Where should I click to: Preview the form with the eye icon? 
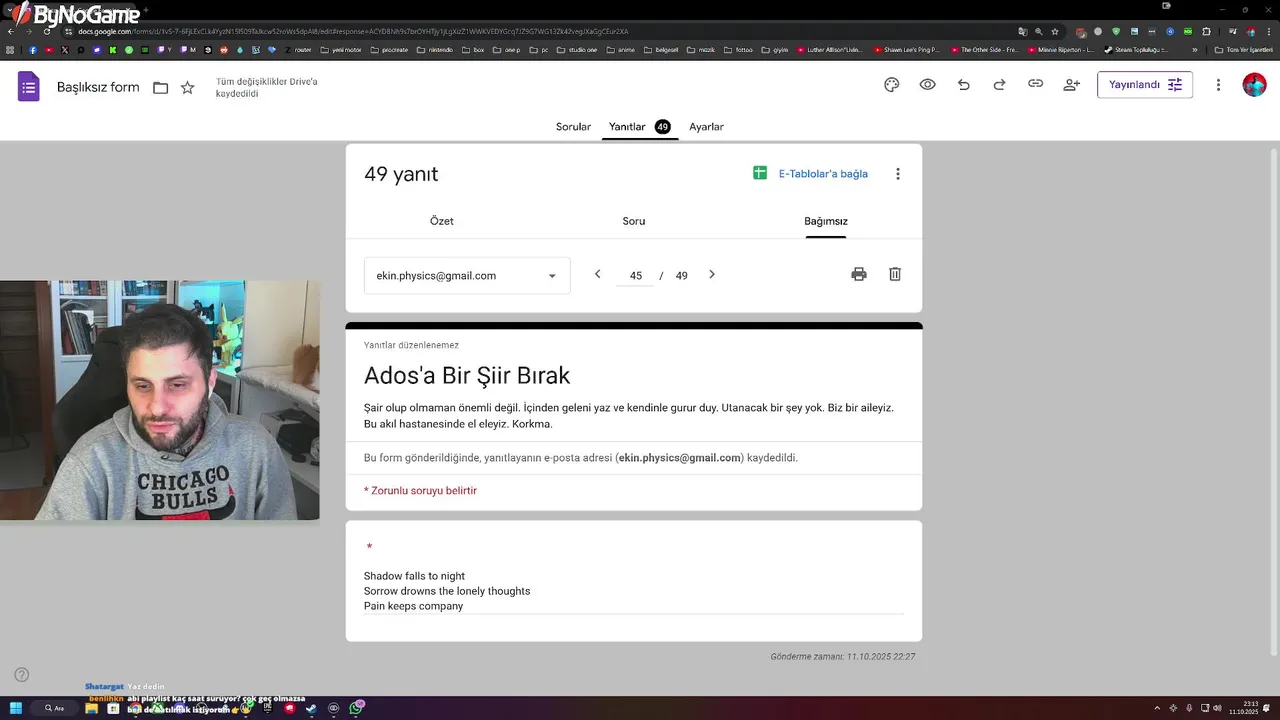[928, 85]
